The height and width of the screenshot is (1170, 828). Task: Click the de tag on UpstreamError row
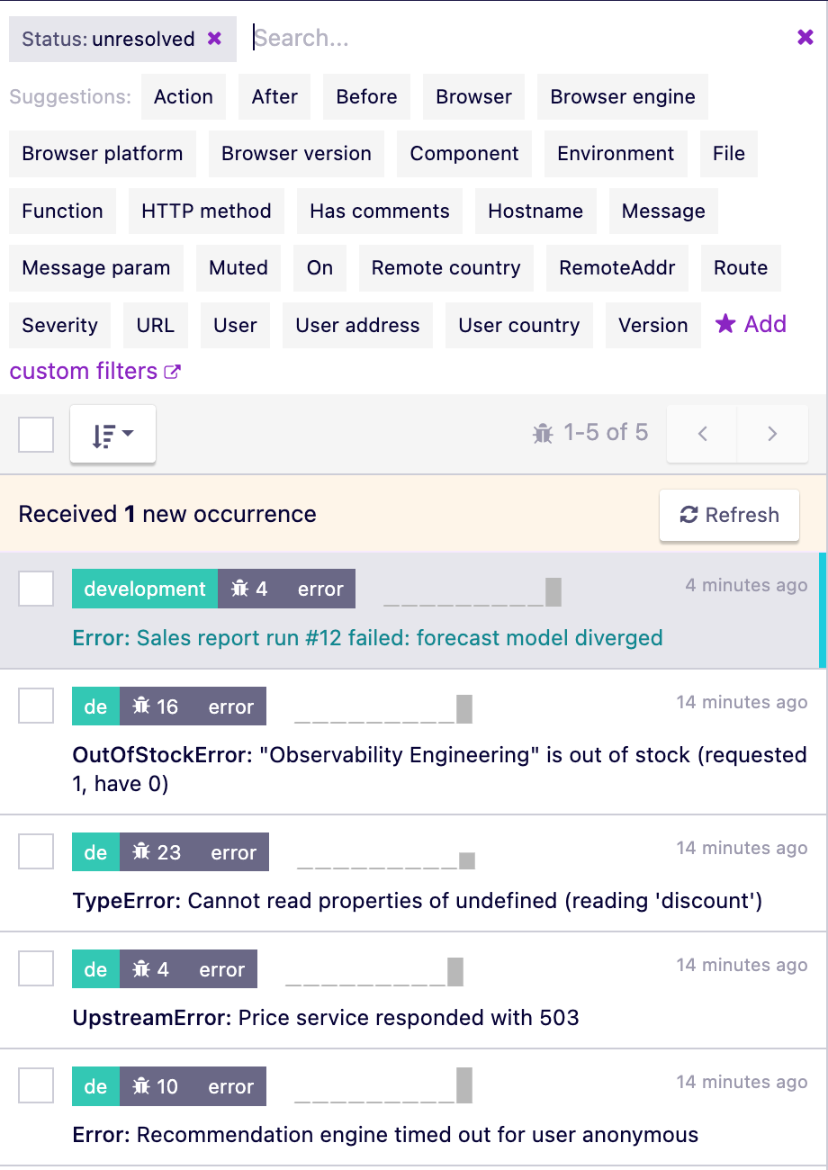(x=95, y=969)
